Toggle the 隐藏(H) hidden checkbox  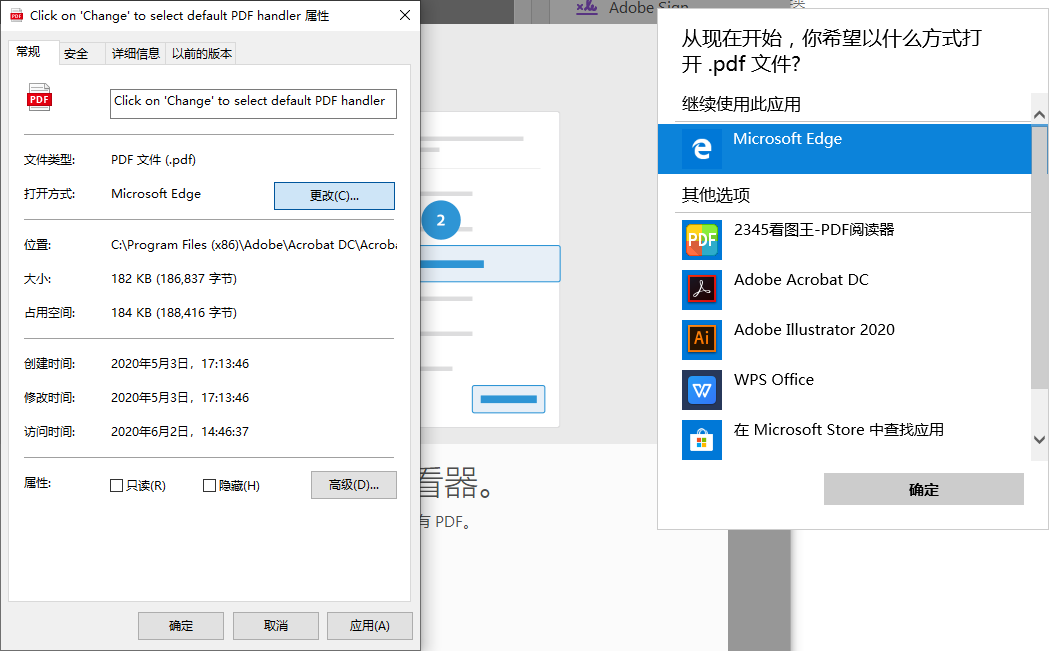click(x=209, y=486)
